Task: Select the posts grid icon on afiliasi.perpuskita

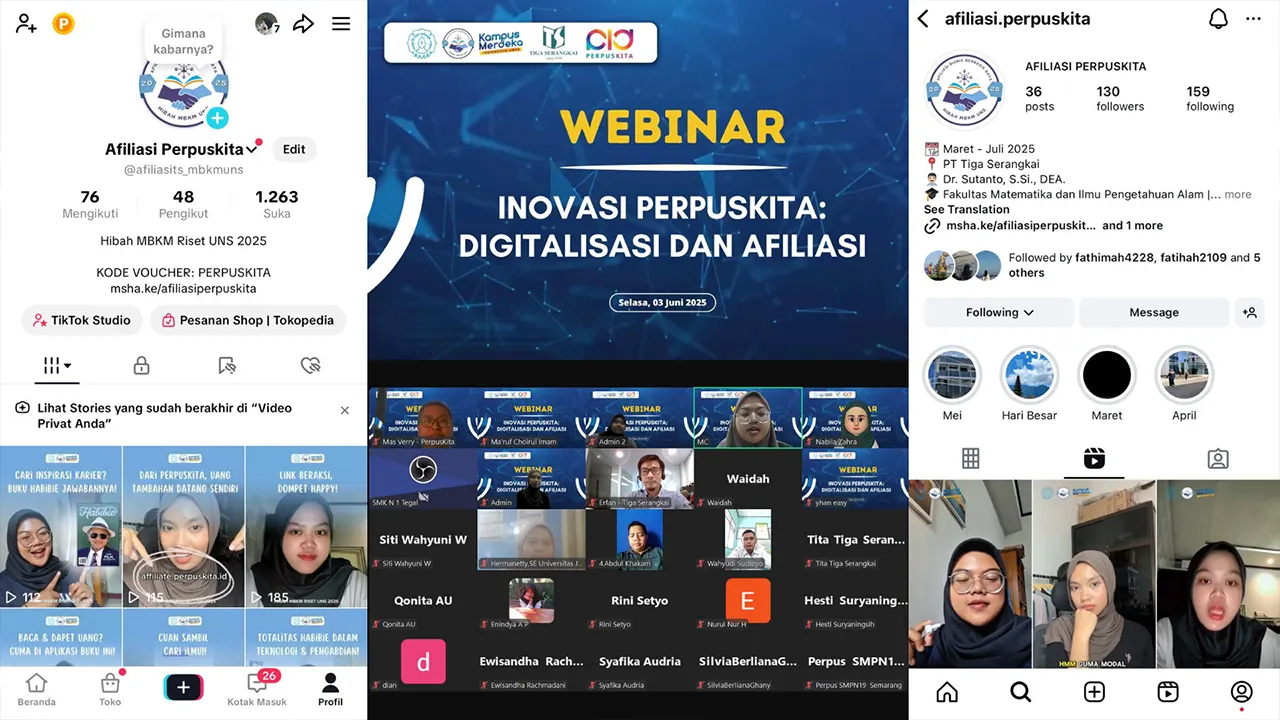Action: 970,458
